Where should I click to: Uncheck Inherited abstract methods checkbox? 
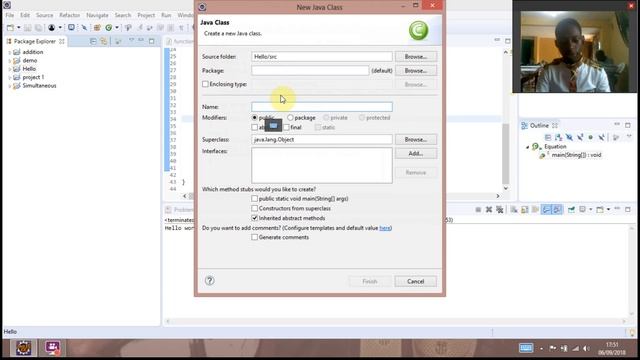pyautogui.click(x=255, y=218)
